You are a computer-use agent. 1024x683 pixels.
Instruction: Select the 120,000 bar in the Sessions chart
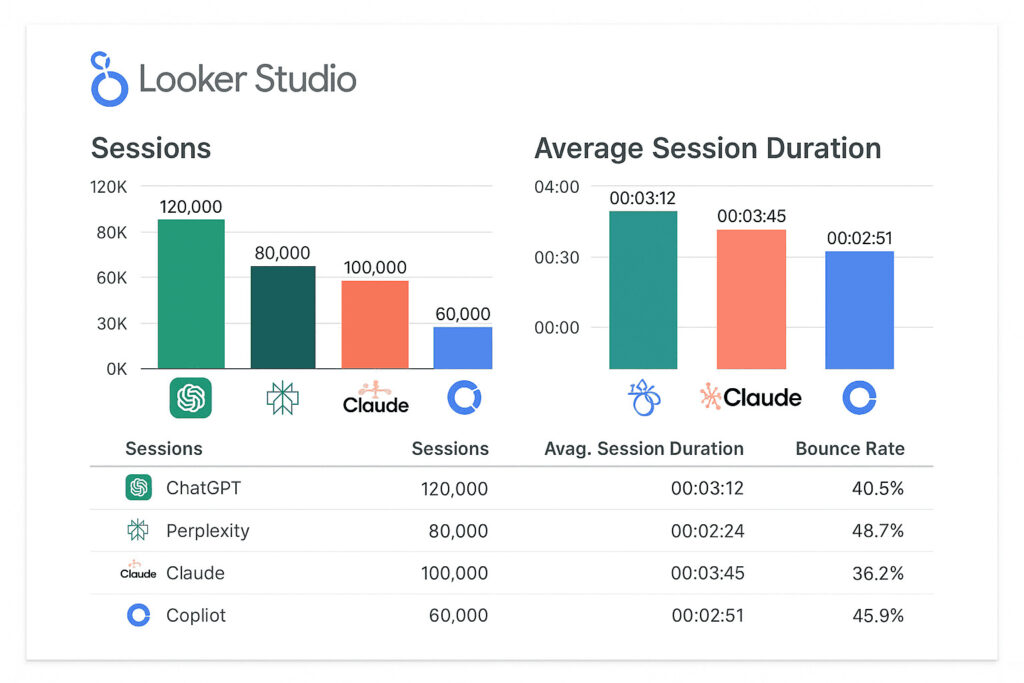(191, 294)
